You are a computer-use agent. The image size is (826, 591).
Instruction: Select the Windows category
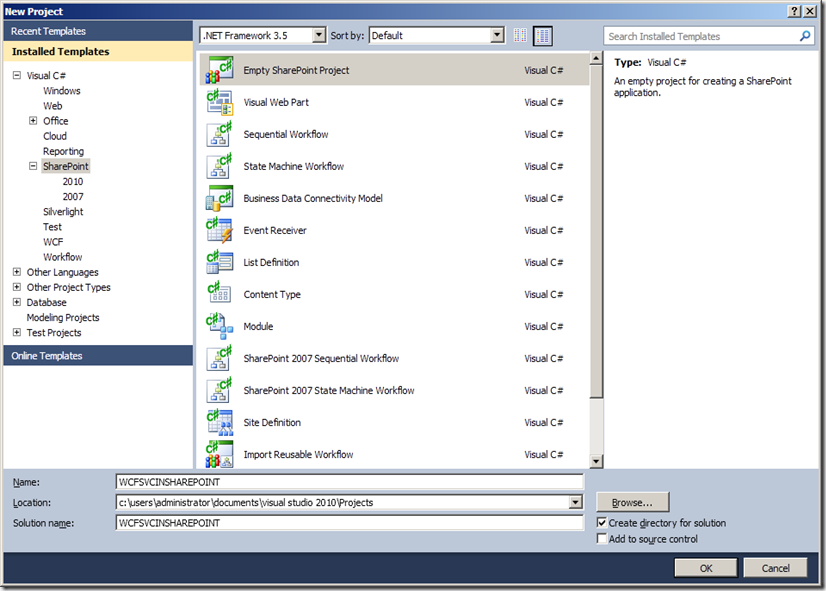(62, 91)
